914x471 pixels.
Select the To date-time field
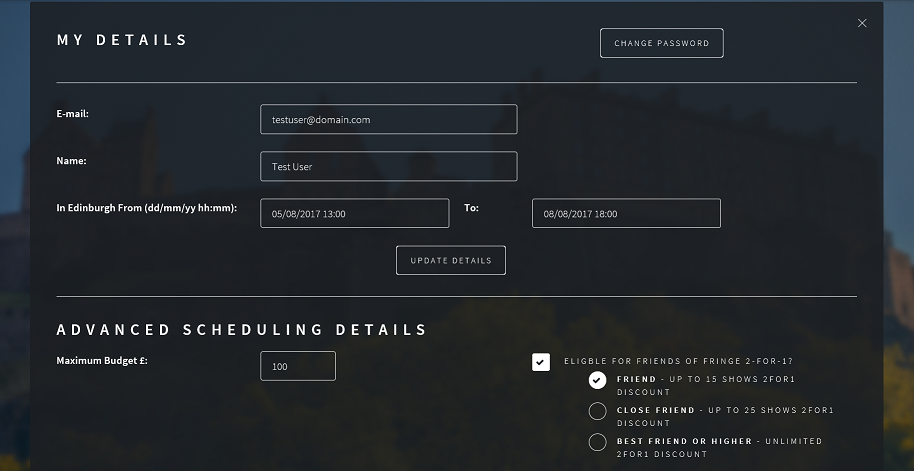(x=626, y=213)
